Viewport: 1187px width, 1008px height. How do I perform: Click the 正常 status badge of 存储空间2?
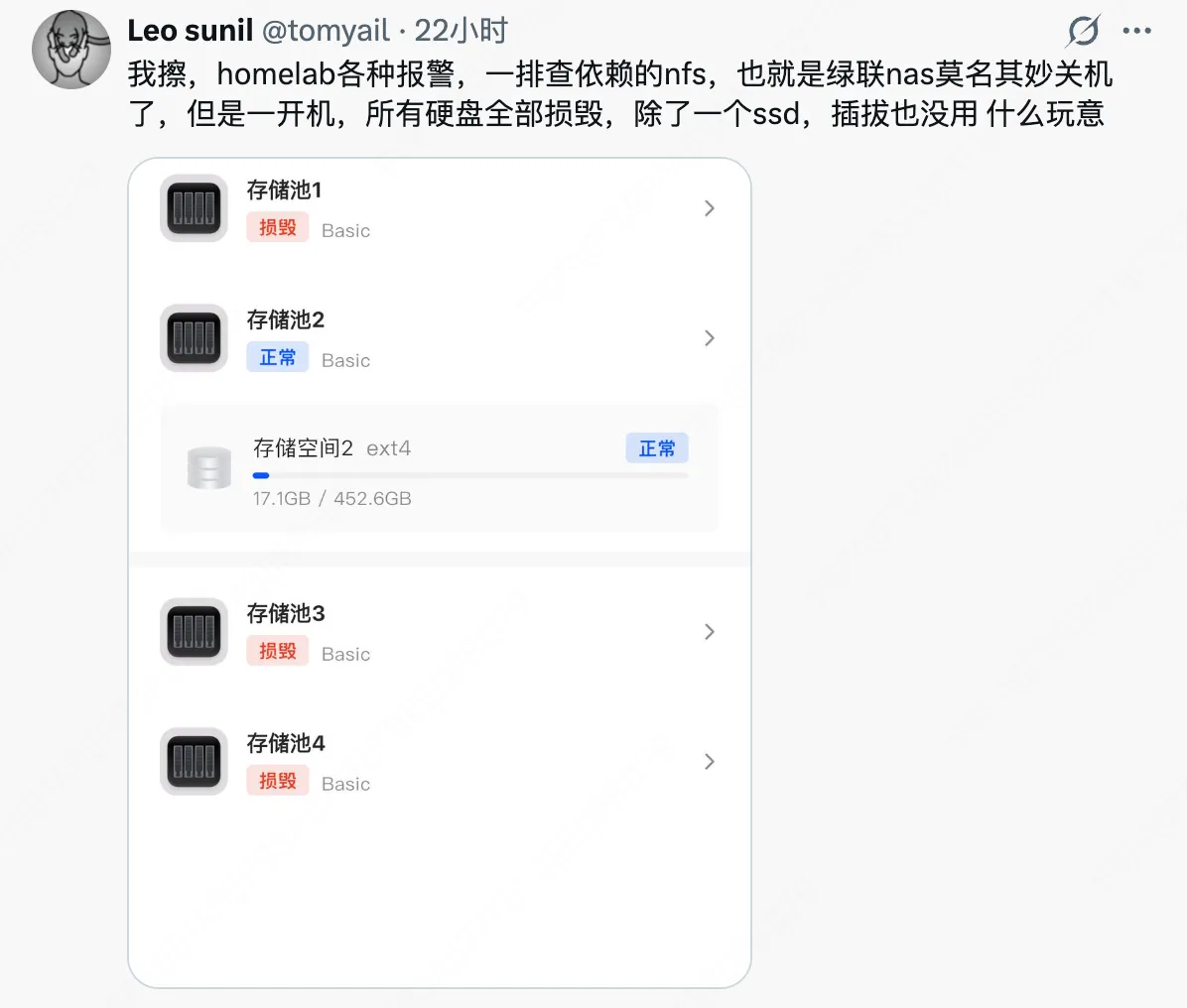point(657,448)
